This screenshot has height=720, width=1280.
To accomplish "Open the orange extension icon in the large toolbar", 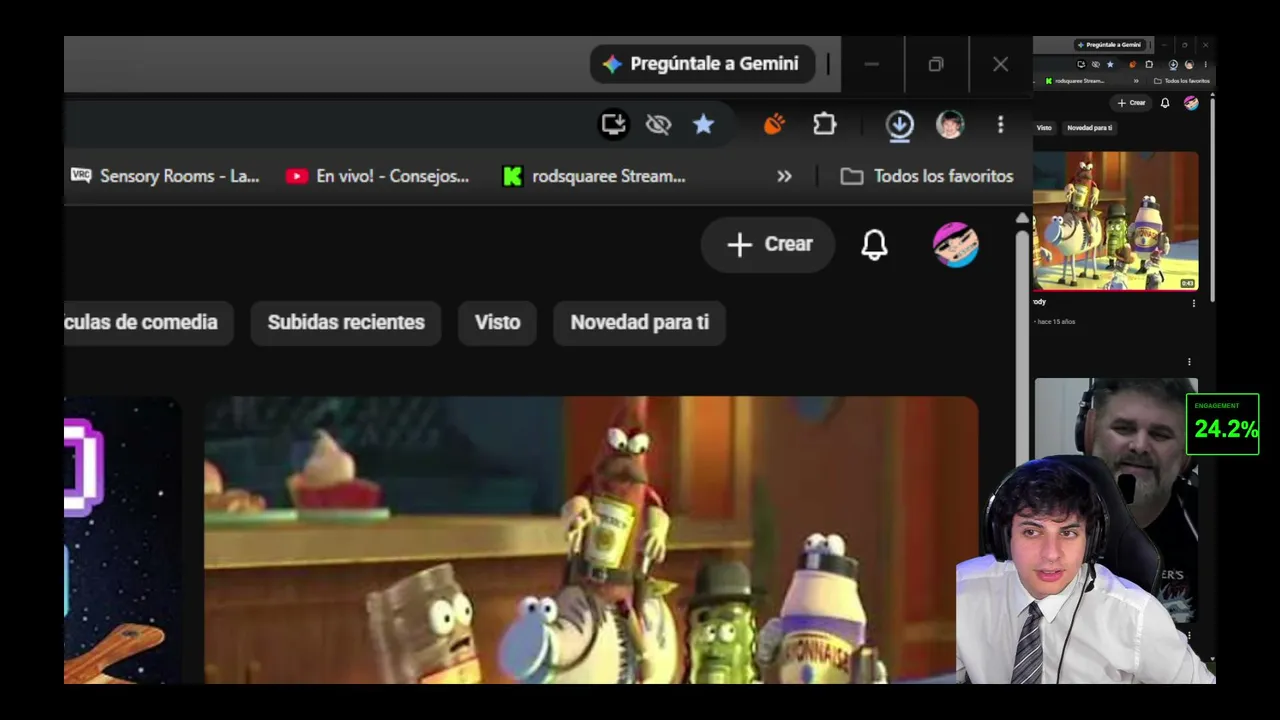I will tap(774, 124).
